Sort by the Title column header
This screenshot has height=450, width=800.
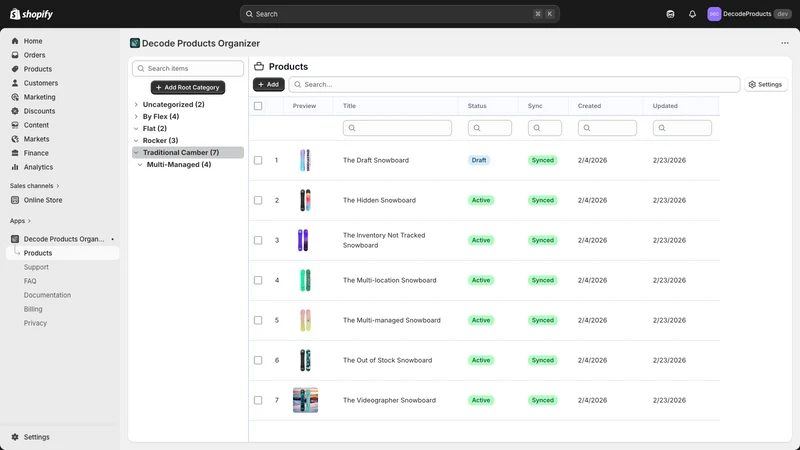(x=349, y=106)
